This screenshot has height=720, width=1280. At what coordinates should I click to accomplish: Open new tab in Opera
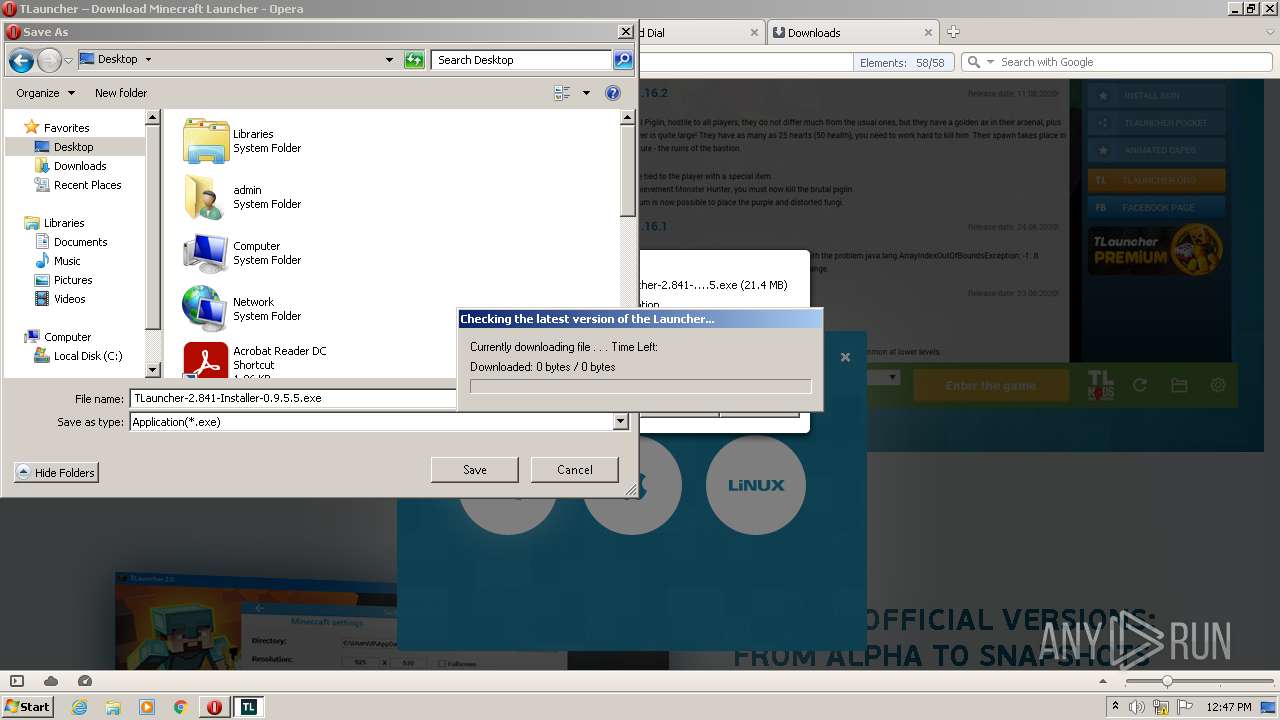953,32
